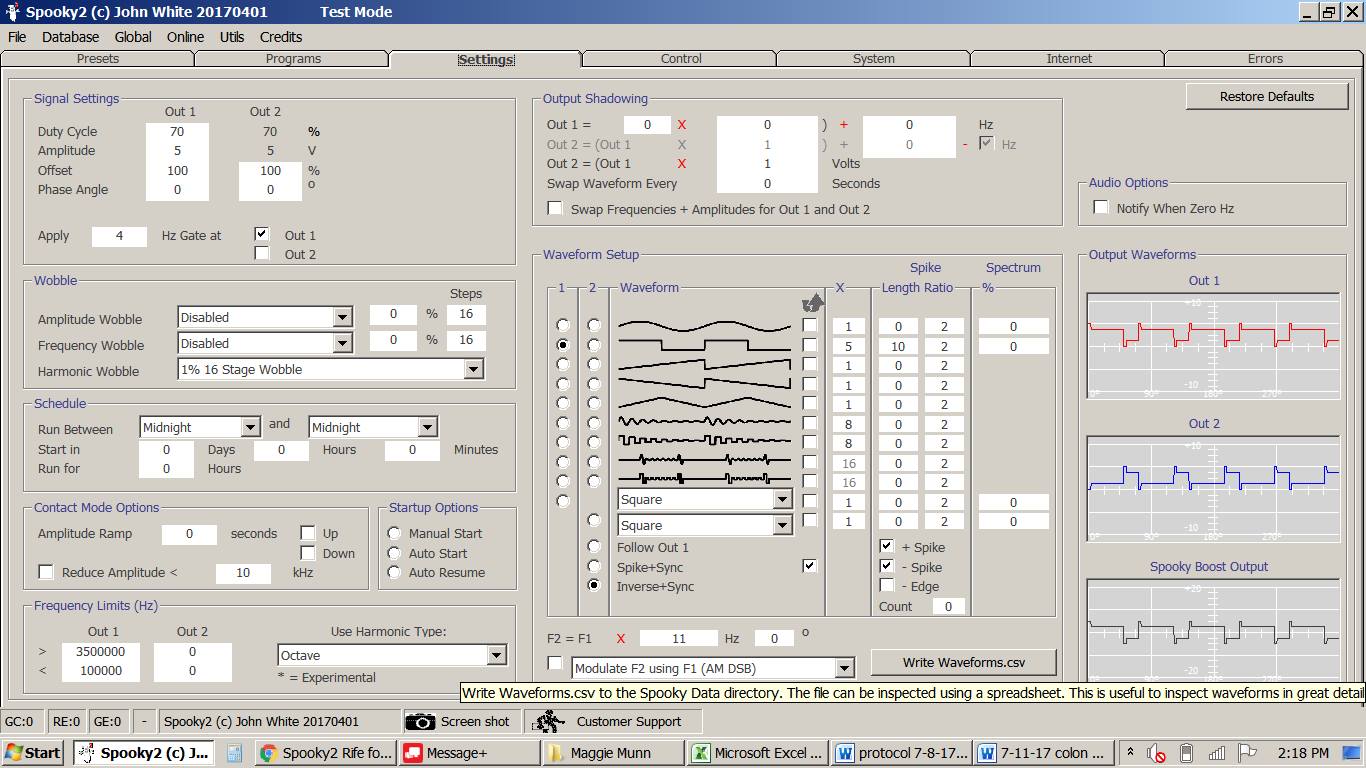Click the network signal tray icon
Screen dimensions: 1366x768
click(1217, 753)
